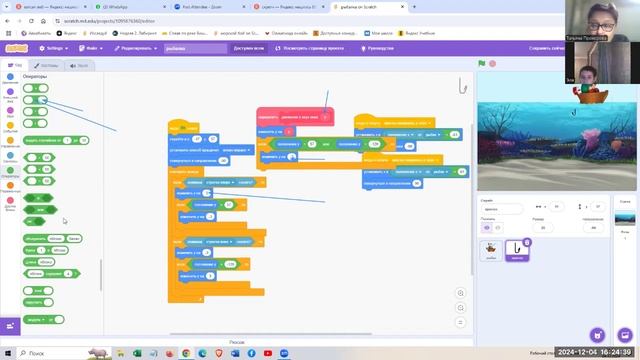
Task: Select the Variables blocks category circle
Action: point(10,185)
